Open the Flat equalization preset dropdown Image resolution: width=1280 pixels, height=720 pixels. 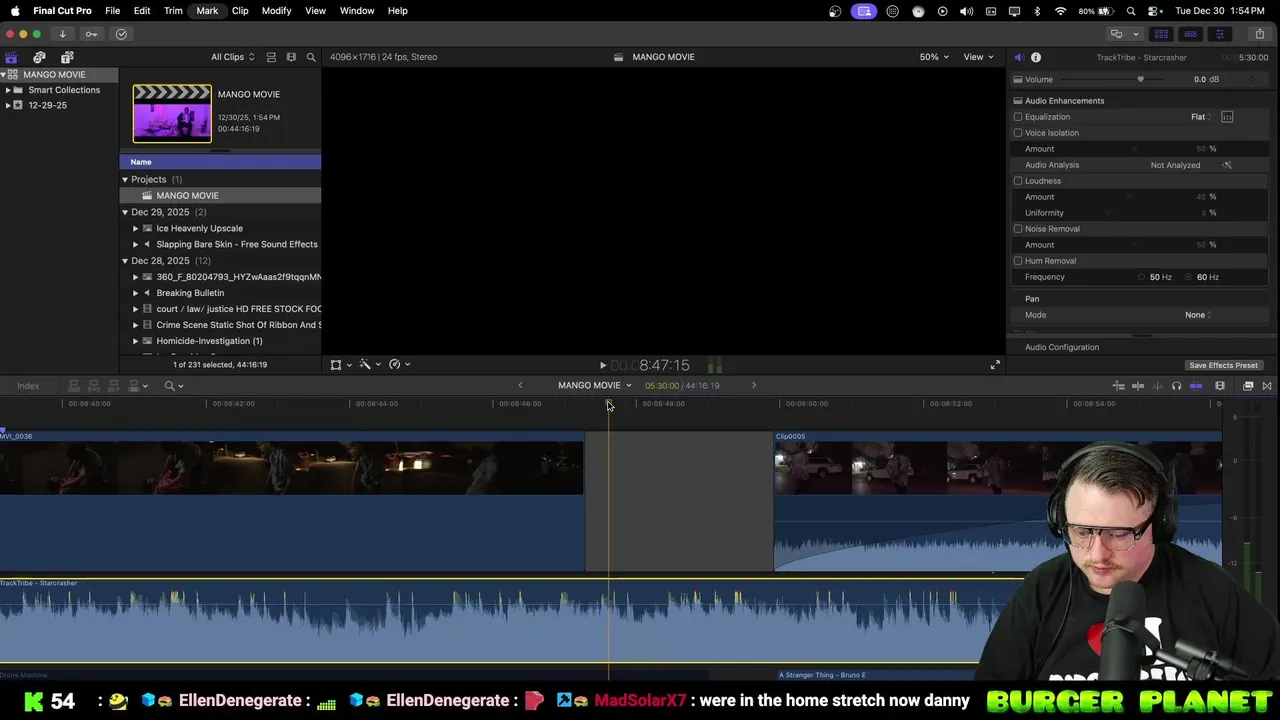(x=1201, y=117)
